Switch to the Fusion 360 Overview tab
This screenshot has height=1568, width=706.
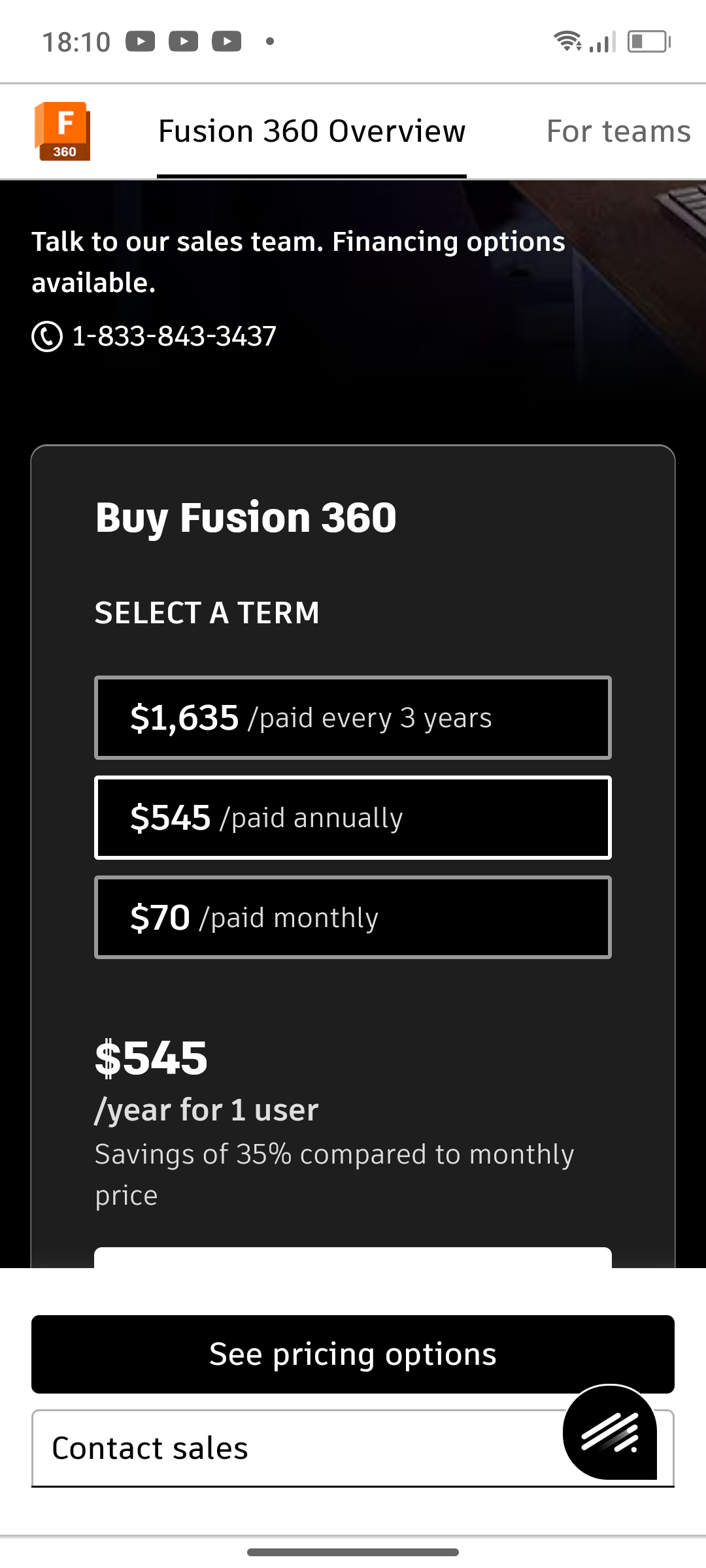(312, 132)
